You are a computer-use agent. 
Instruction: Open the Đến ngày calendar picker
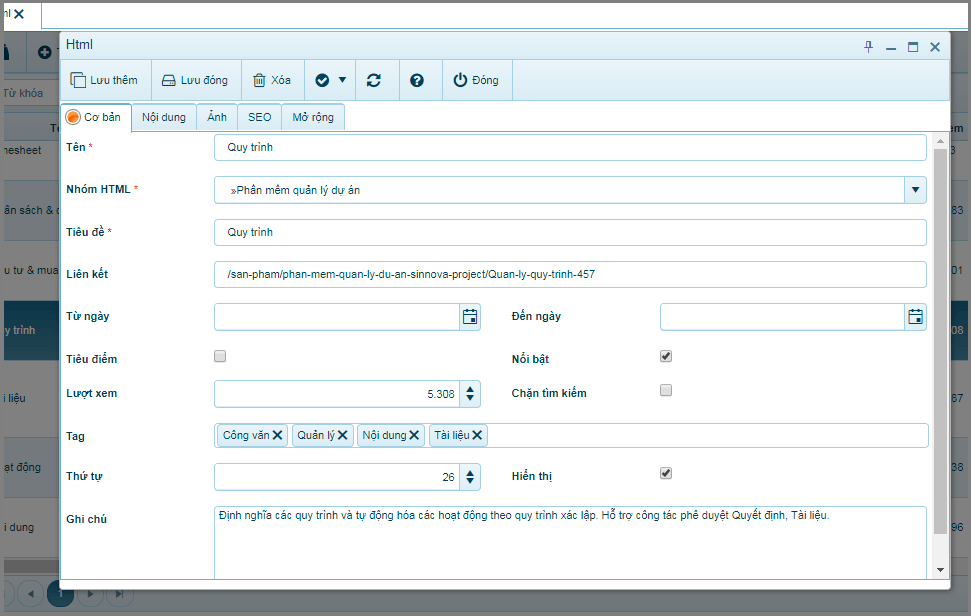(915, 317)
